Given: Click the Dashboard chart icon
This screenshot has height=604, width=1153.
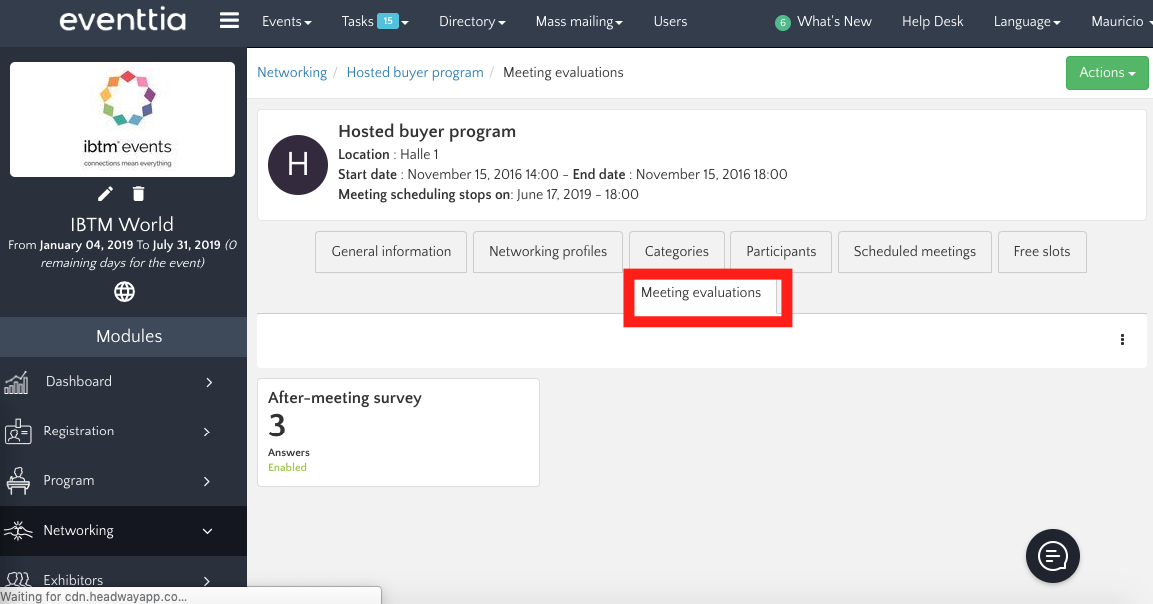Looking at the screenshot, I should [x=17, y=382].
